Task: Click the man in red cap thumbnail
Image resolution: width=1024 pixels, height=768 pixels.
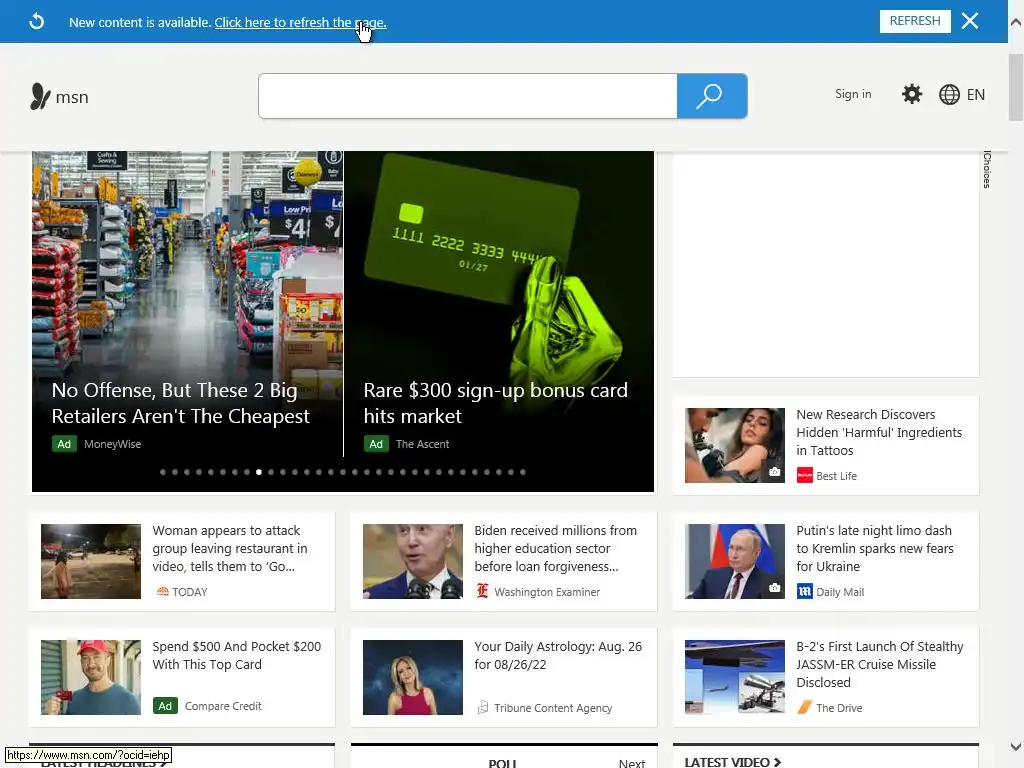Action: (91, 677)
